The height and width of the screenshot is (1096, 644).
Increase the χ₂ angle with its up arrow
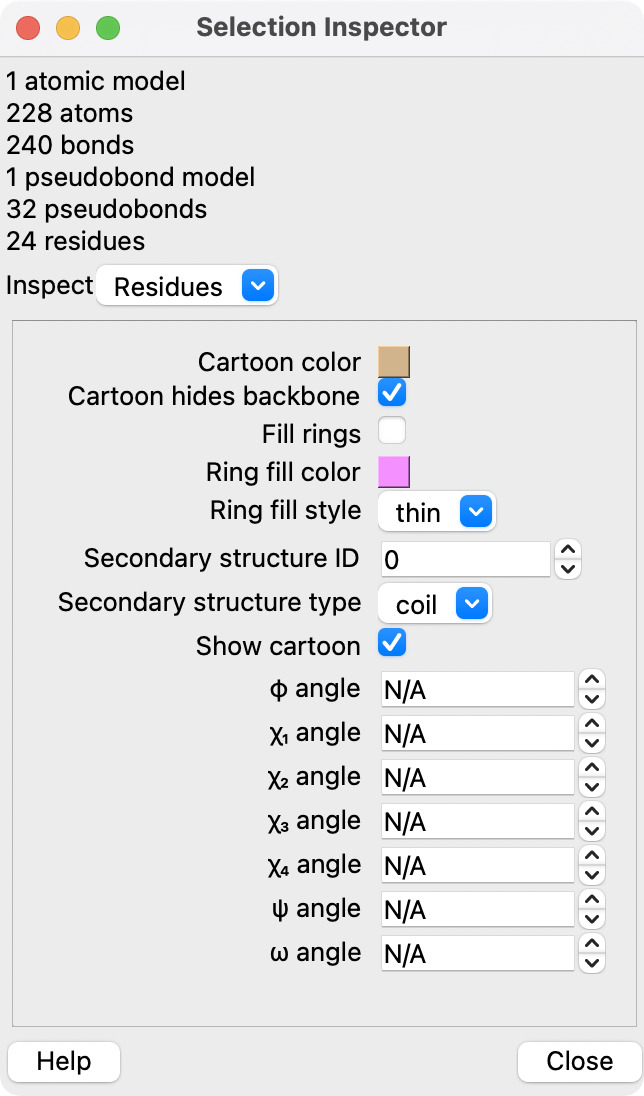(593, 769)
